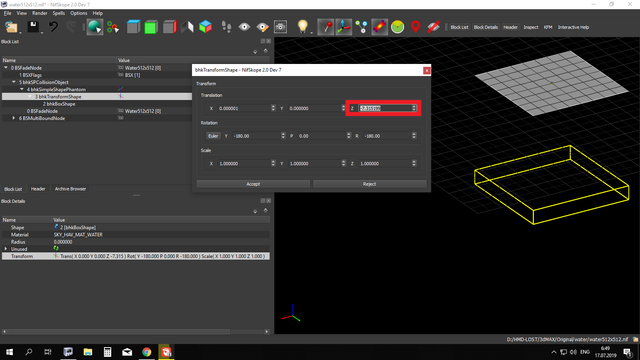Click Reject in transform dialog
Viewport: 640px width, 360px height.
[x=369, y=184]
